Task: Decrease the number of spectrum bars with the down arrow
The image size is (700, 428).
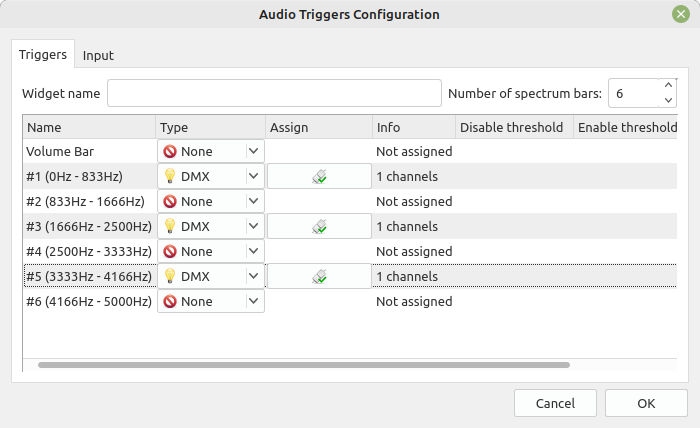Action: (668, 100)
